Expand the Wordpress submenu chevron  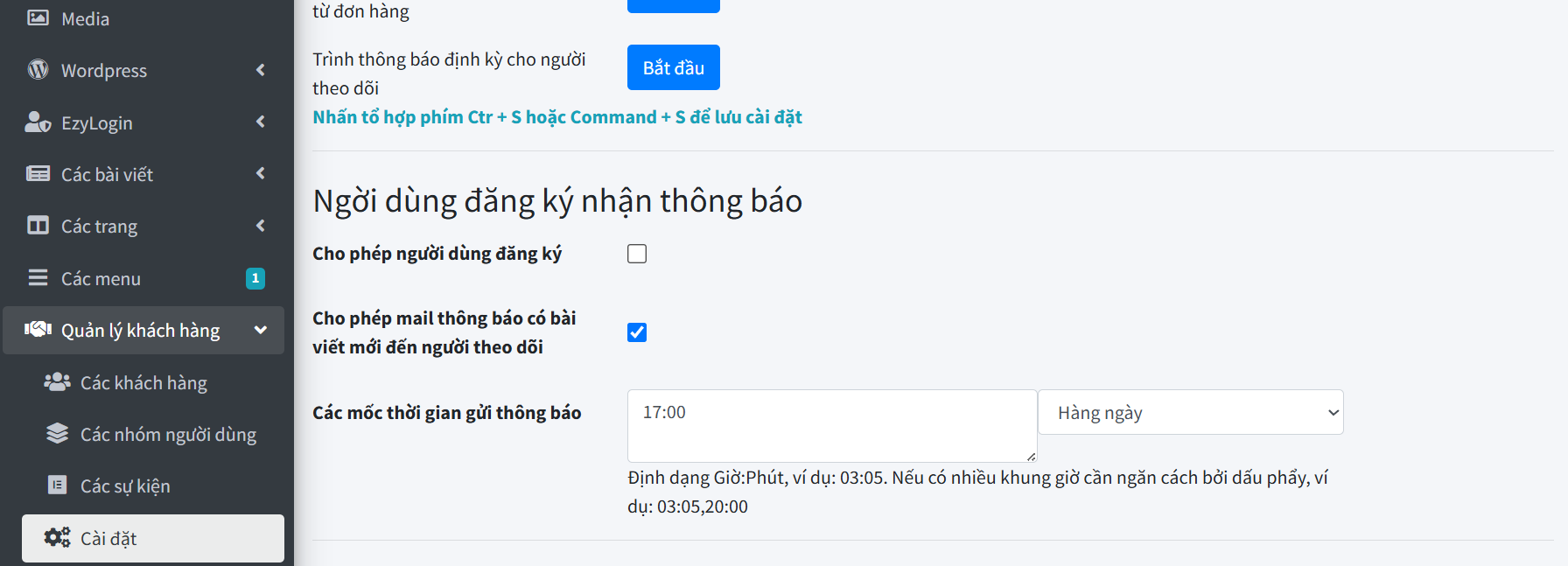click(260, 70)
